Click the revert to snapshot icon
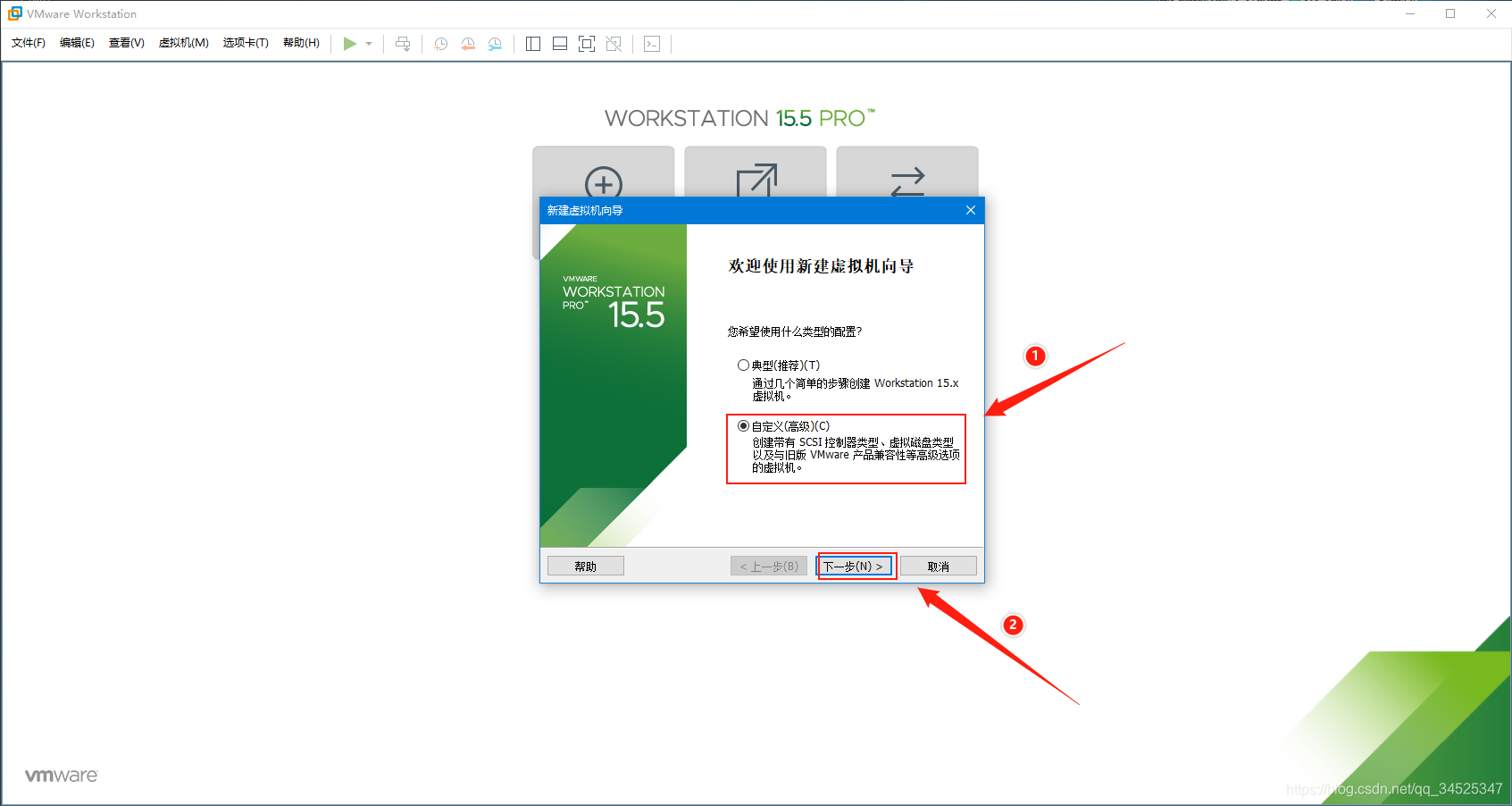The height and width of the screenshot is (806, 1512). [468, 44]
